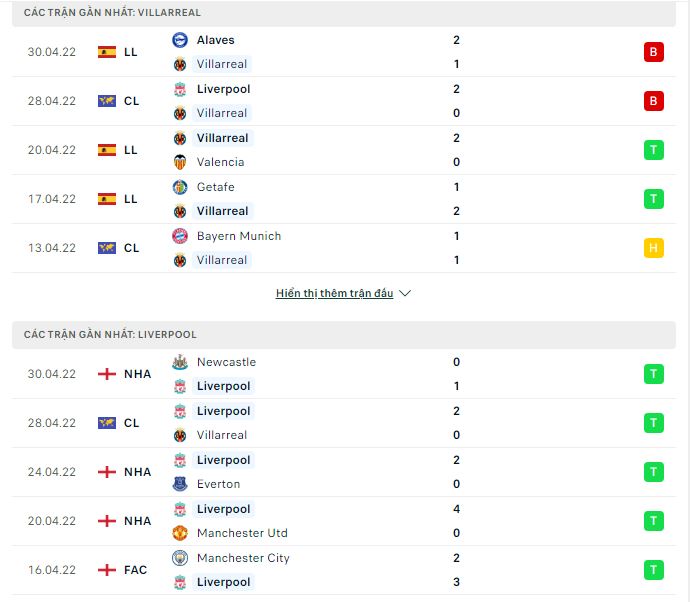Open the Alaves team name link
690x602 pixels.
tap(216, 40)
